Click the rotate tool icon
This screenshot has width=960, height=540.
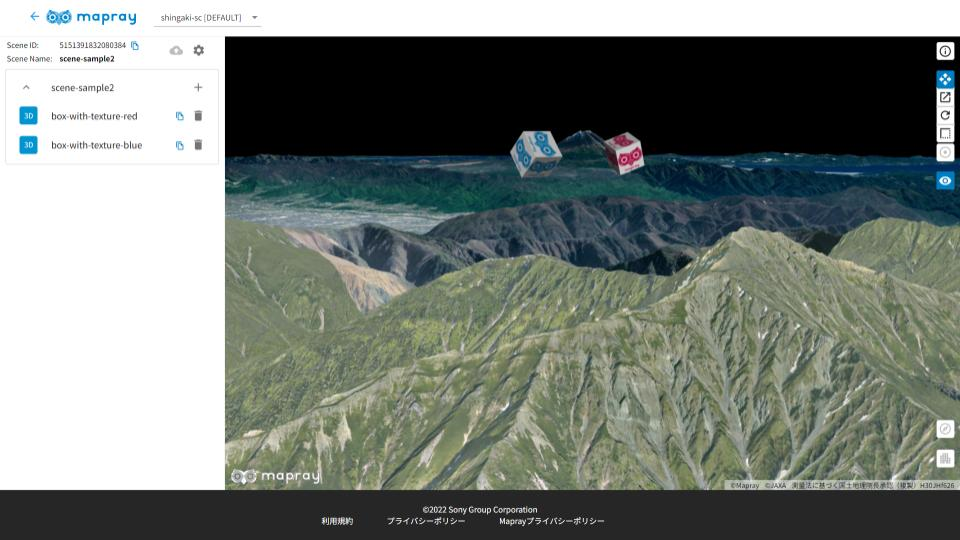945,116
